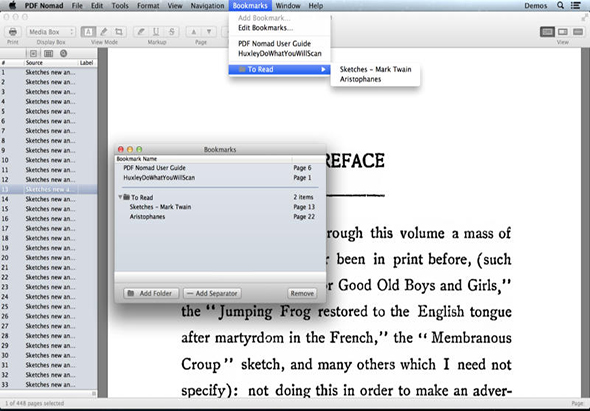Click the first sidebar icon above the page list
590x411 pixels.
[x=33, y=53]
